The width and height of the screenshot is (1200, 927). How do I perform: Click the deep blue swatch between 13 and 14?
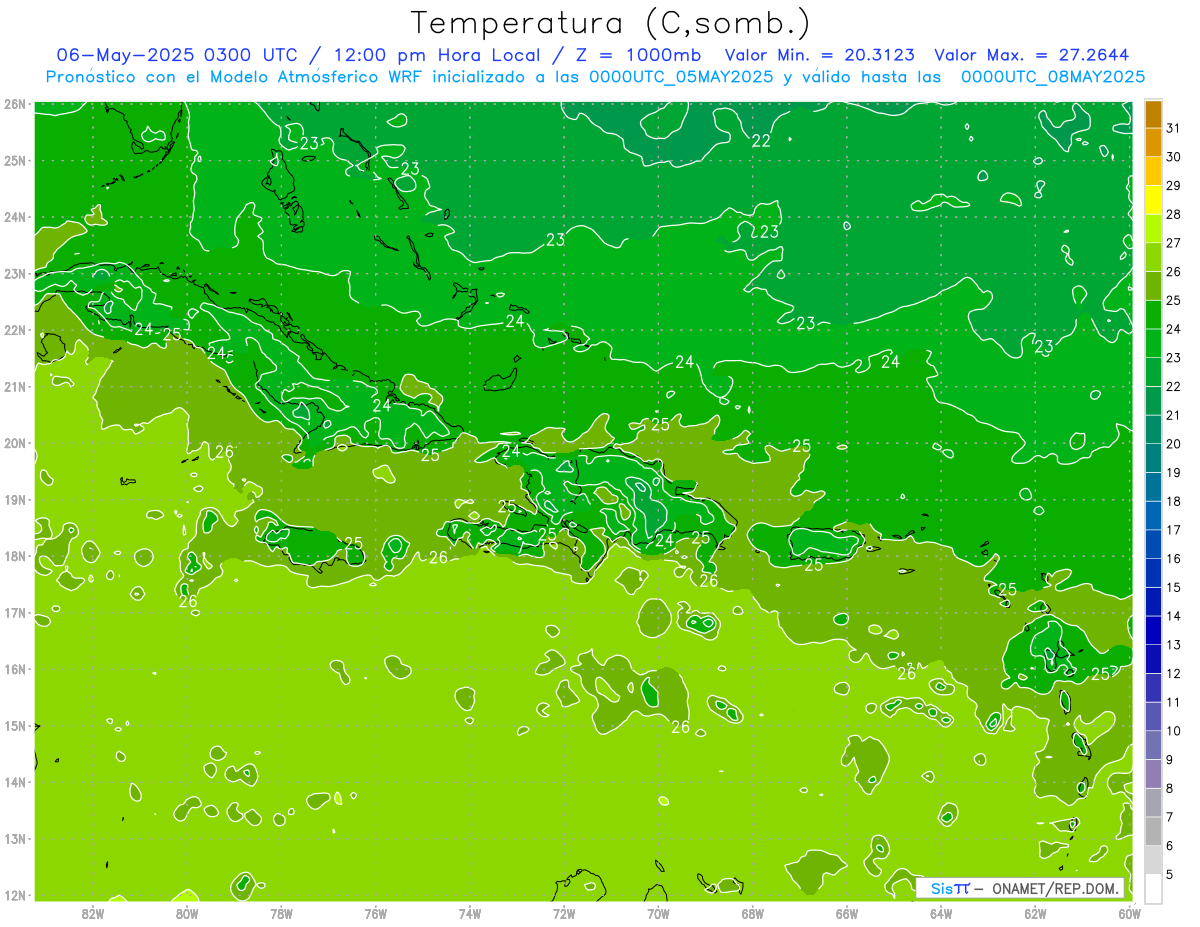1153,630
